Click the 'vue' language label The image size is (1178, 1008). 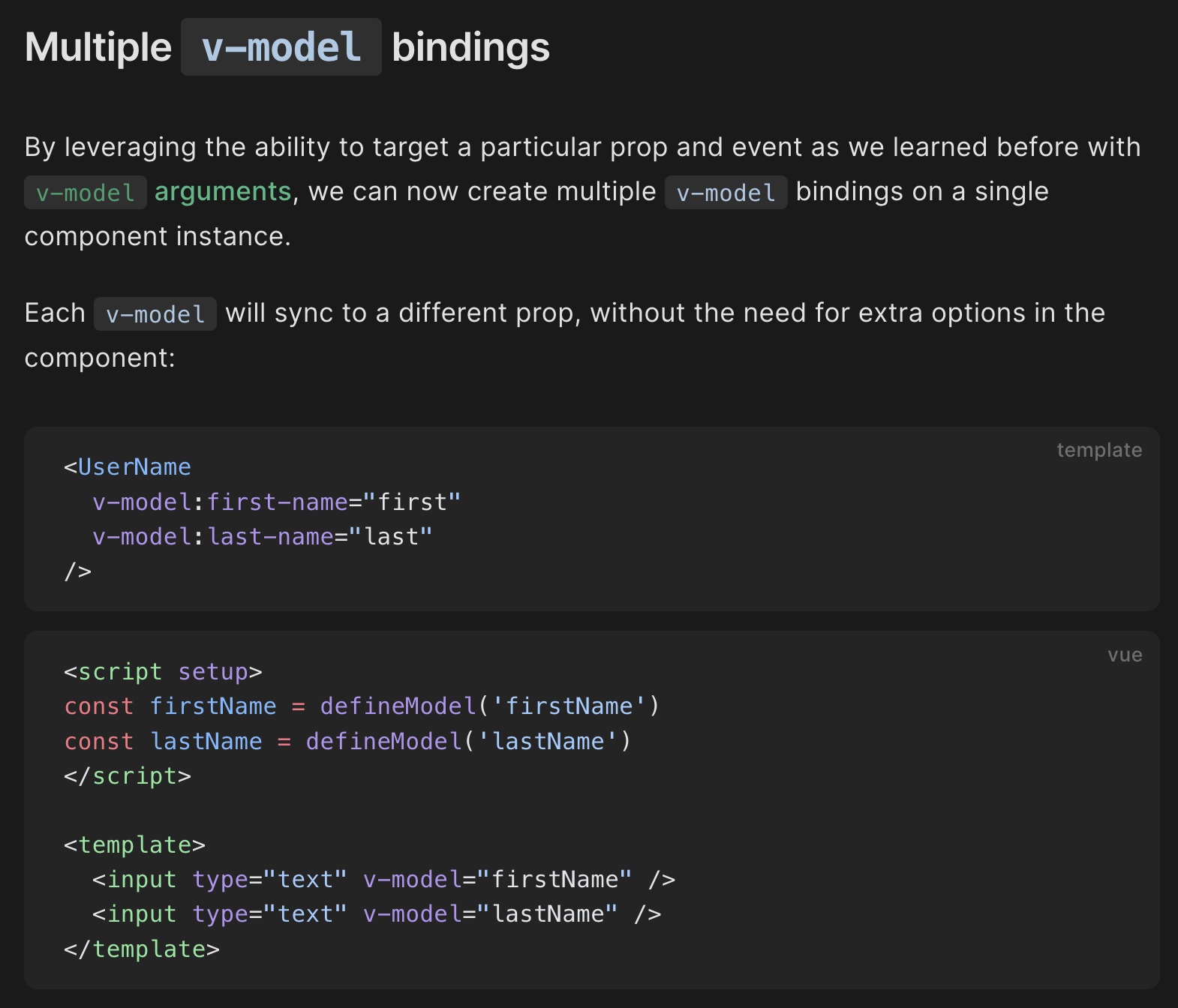click(1125, 655)
